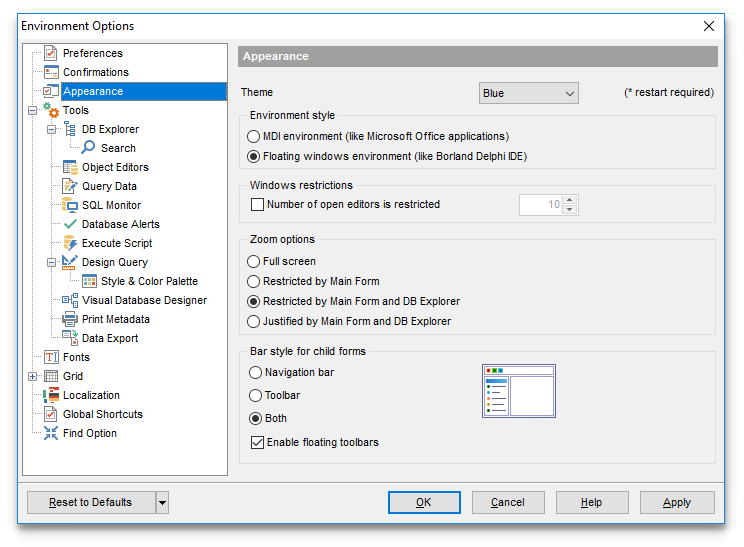The width and height of the screenshot is (744, 547).
Task: Select Justified by Main Form and DB Explorer
Action: (253, 321)
